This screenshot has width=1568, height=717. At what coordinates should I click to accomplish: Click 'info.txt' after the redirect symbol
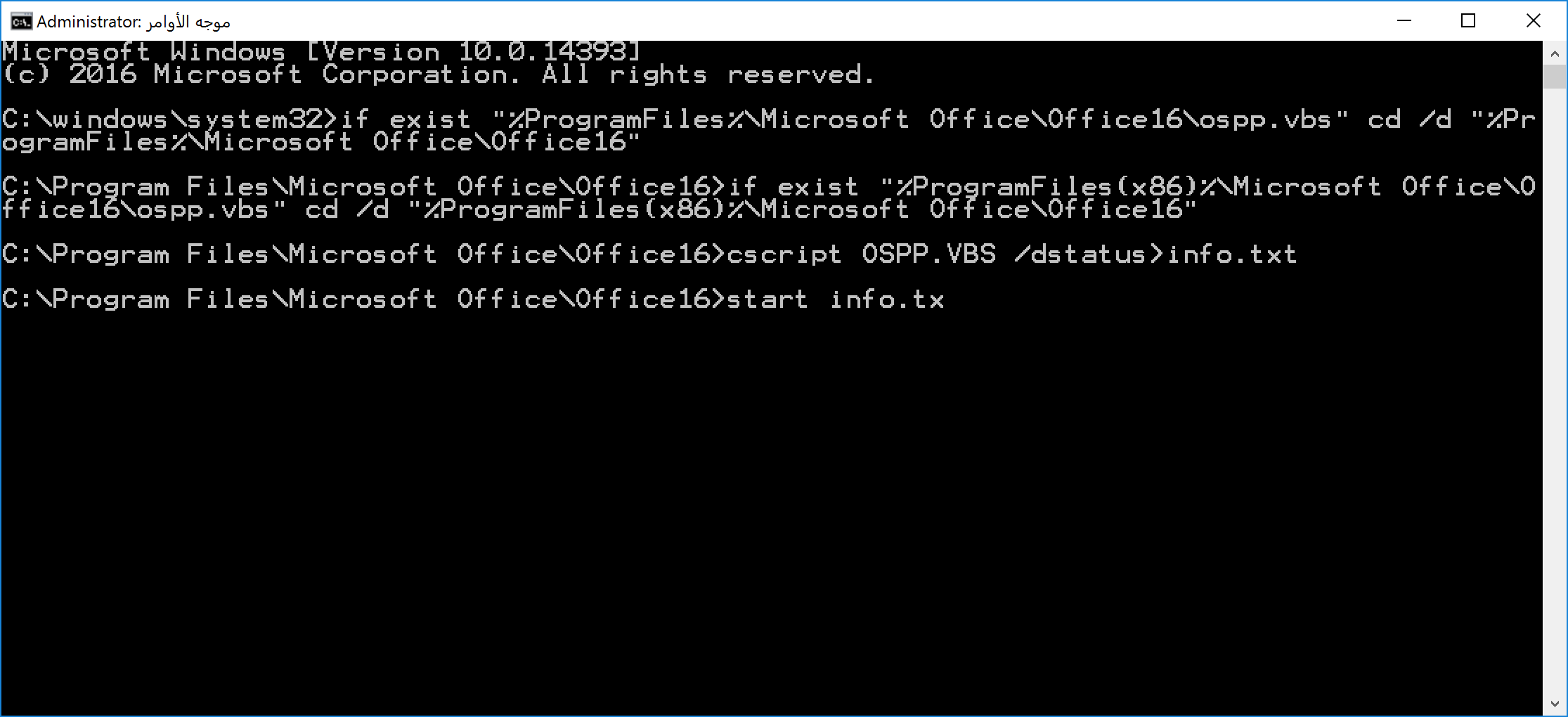click(1232, 254)
